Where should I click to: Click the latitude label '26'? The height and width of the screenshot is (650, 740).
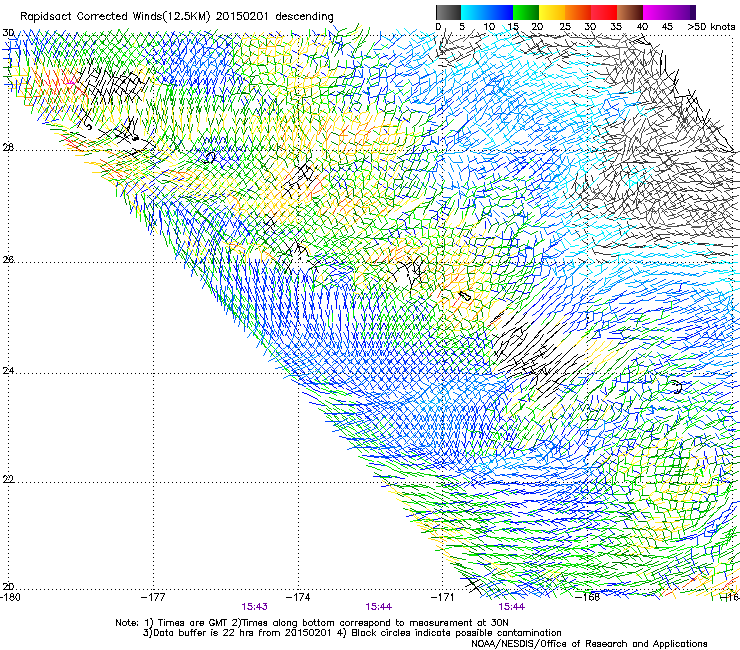tap(8, 259)
